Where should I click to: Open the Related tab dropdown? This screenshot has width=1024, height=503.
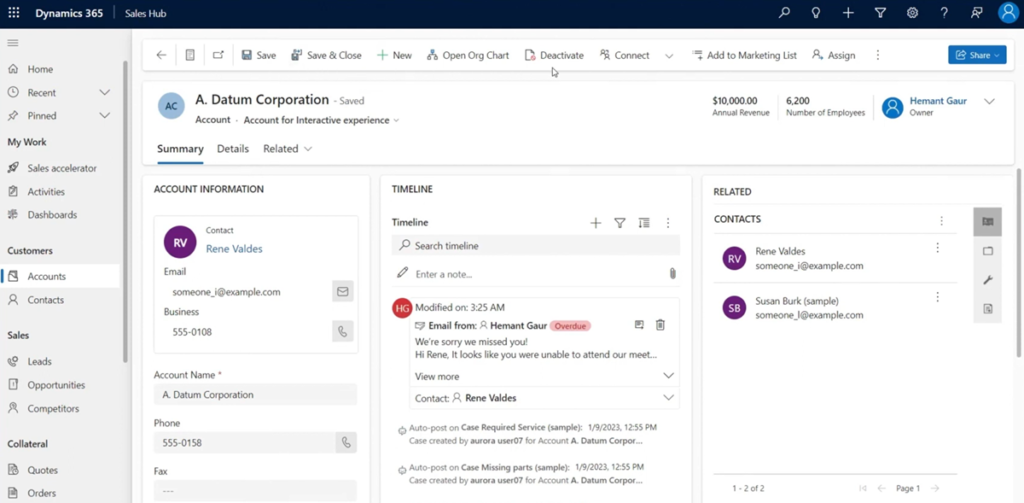coord(287,149)
